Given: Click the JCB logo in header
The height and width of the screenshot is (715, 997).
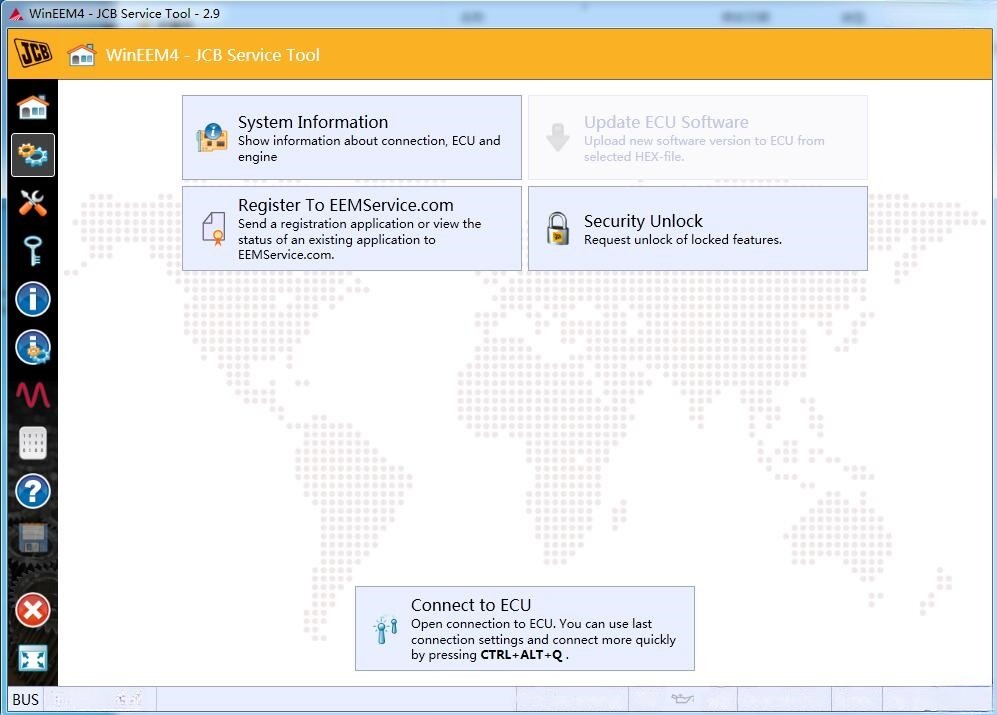Looking at the screenshot, I should point(33,53).
